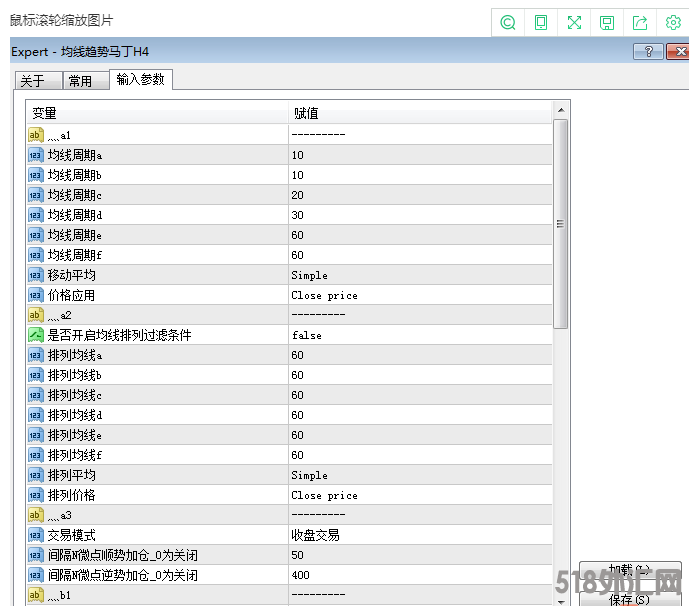Click the 保存(S) save button
The height and width of the screenshot is (606, 689).
tap(630, 599)
